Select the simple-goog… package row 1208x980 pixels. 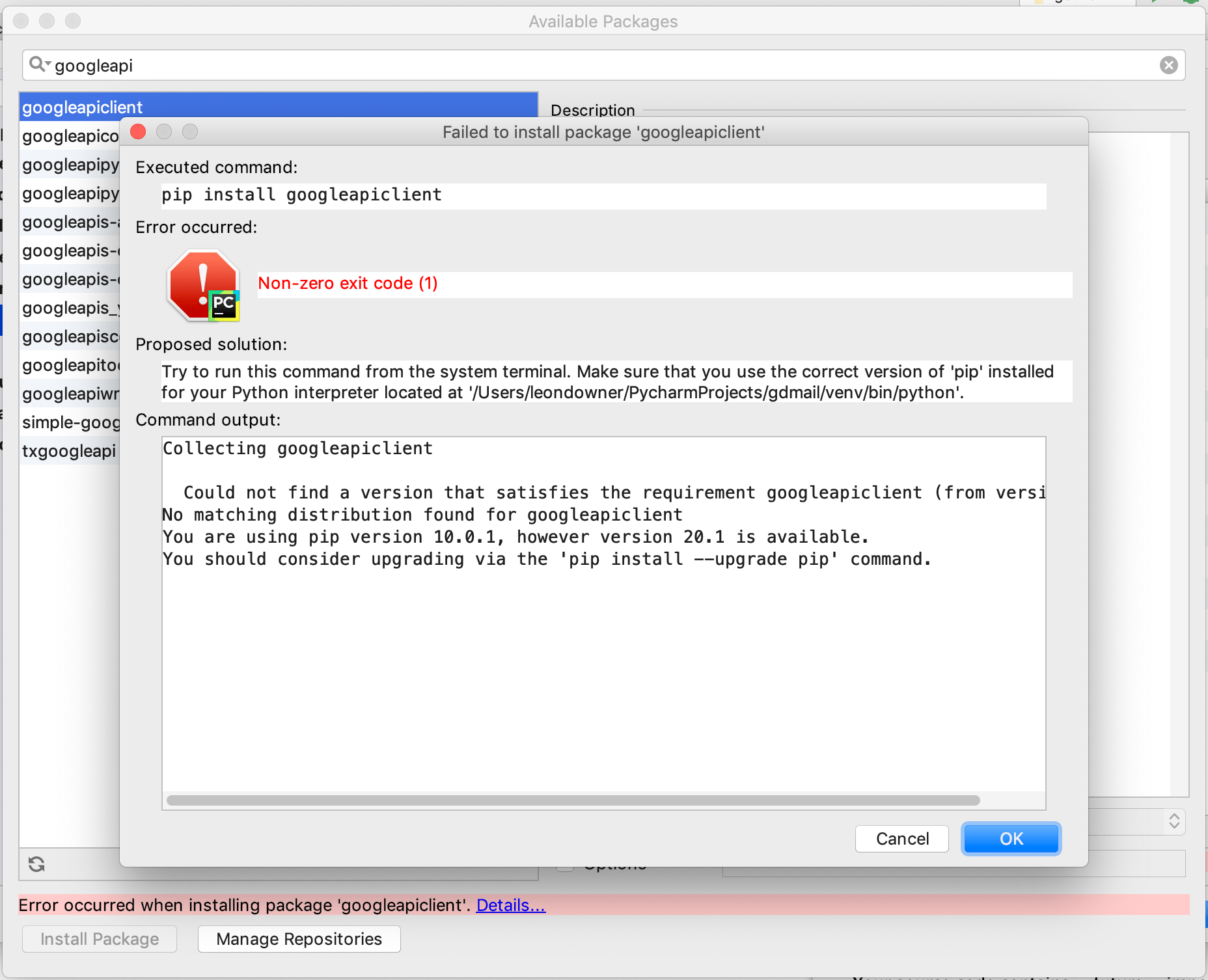pyautogui.click(x=70, y=422)
